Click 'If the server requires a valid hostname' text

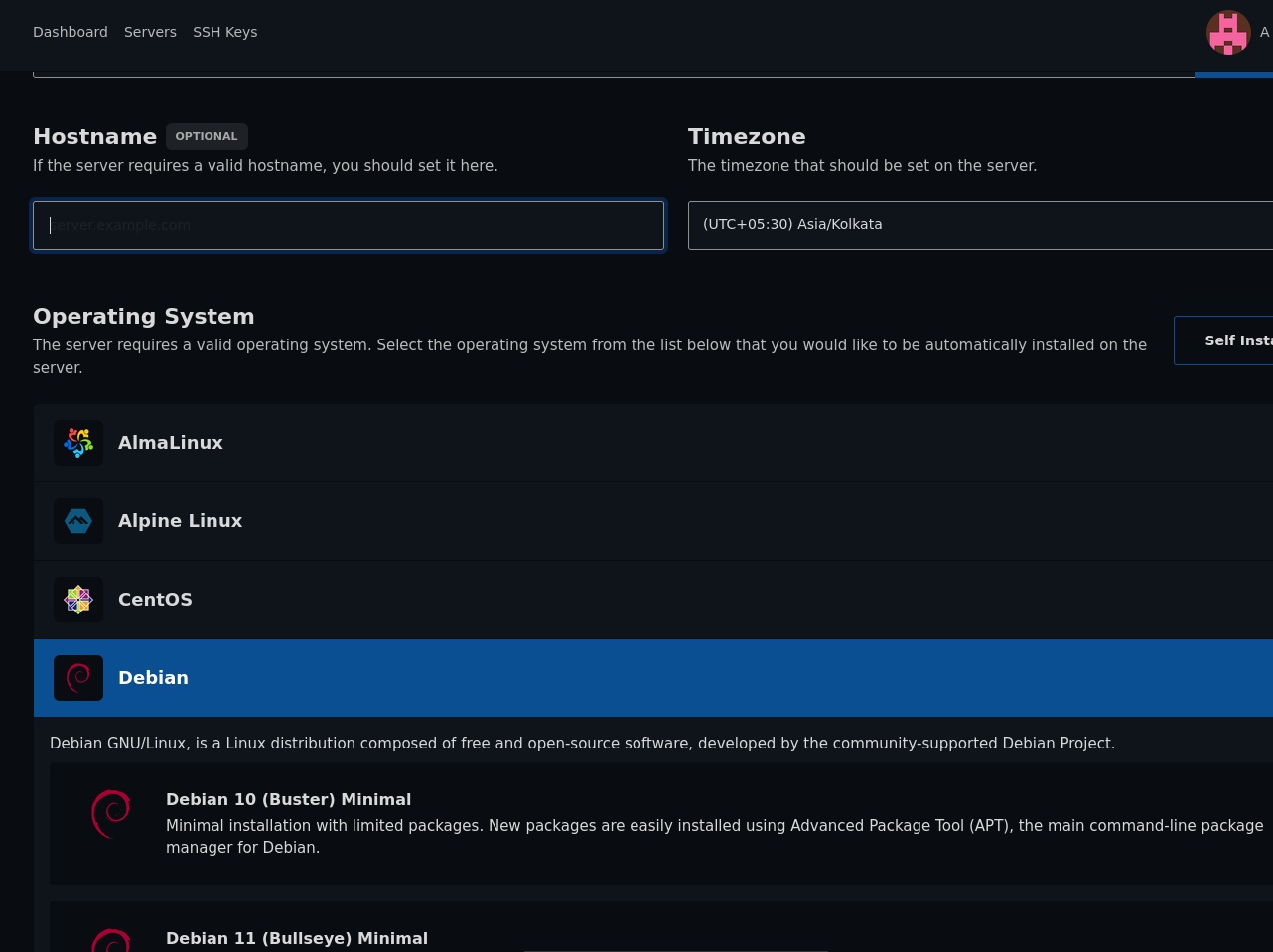pos(265,165)
